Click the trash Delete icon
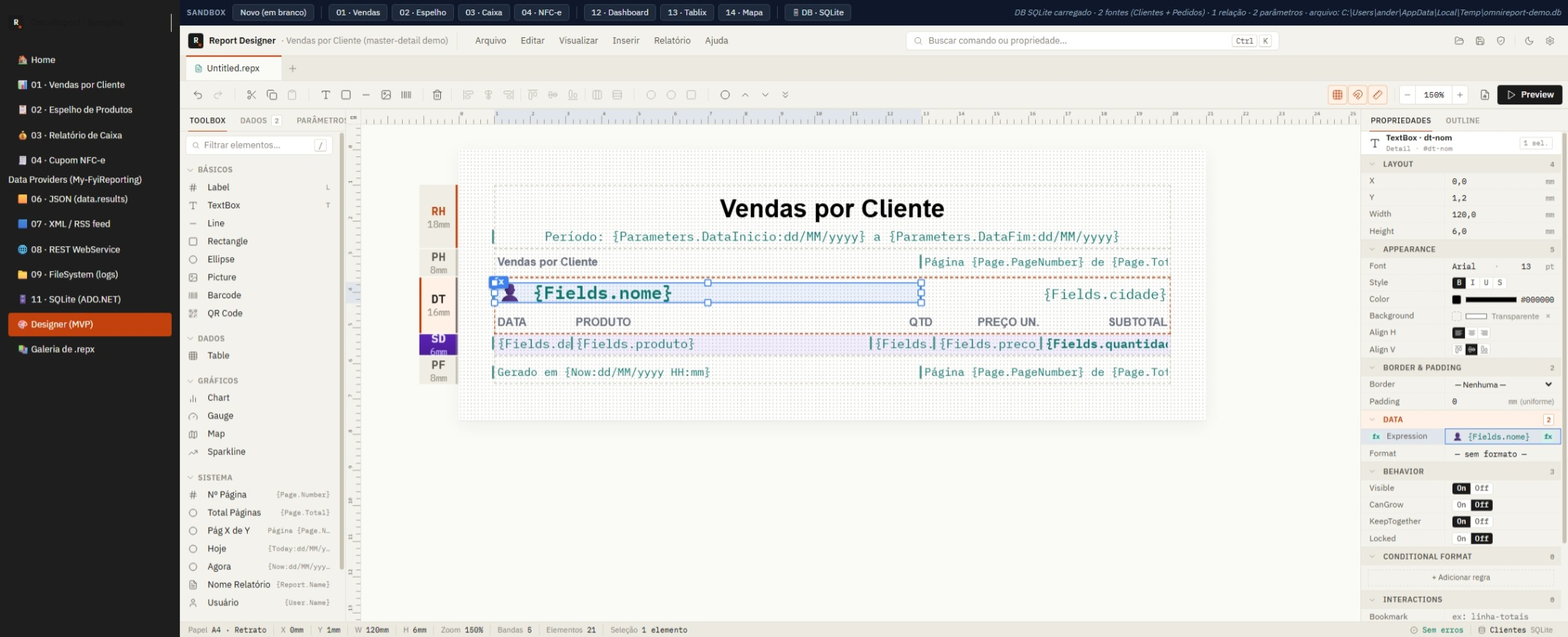1568x637 pixels. tap(437, 95)
